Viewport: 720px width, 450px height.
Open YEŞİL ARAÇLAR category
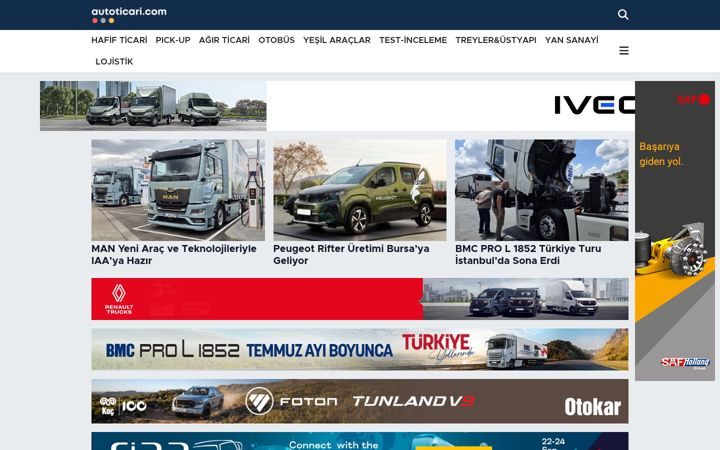tap(337, 40)
